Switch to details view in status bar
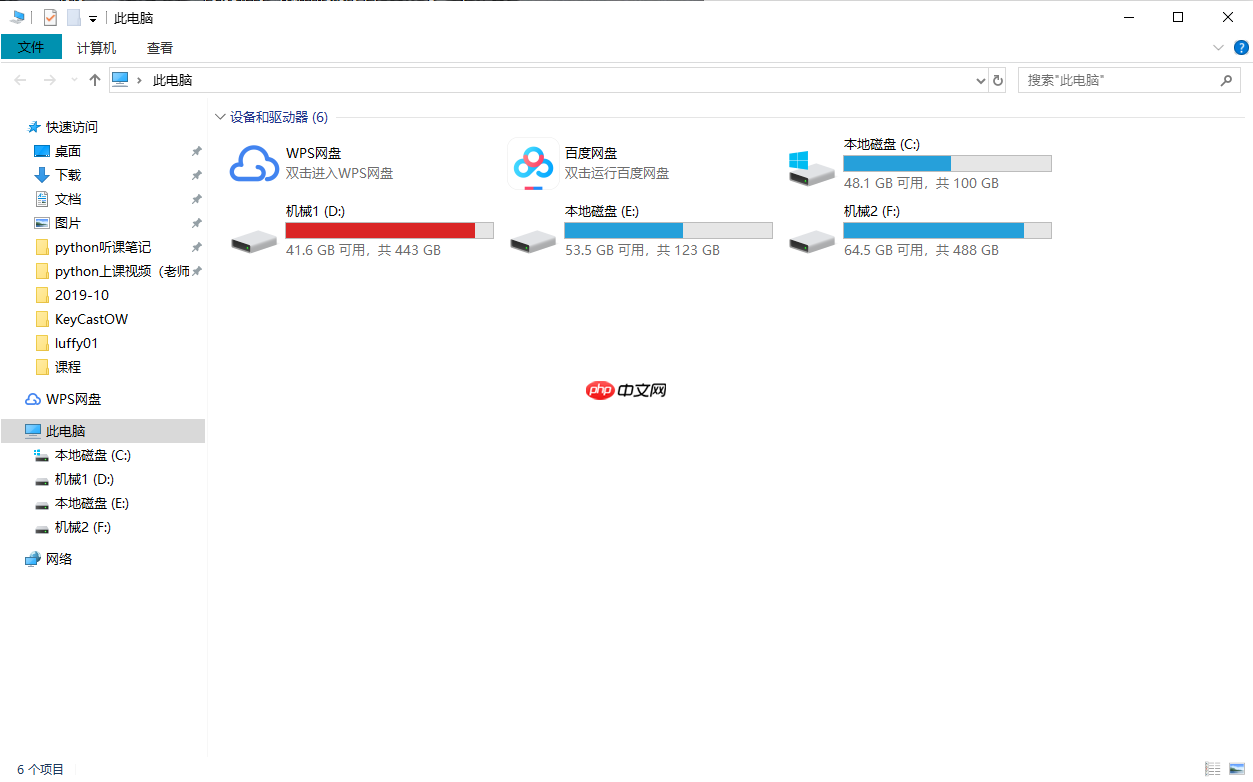1253x782 pixels. pyautogui.click(x=1213, y=769)
